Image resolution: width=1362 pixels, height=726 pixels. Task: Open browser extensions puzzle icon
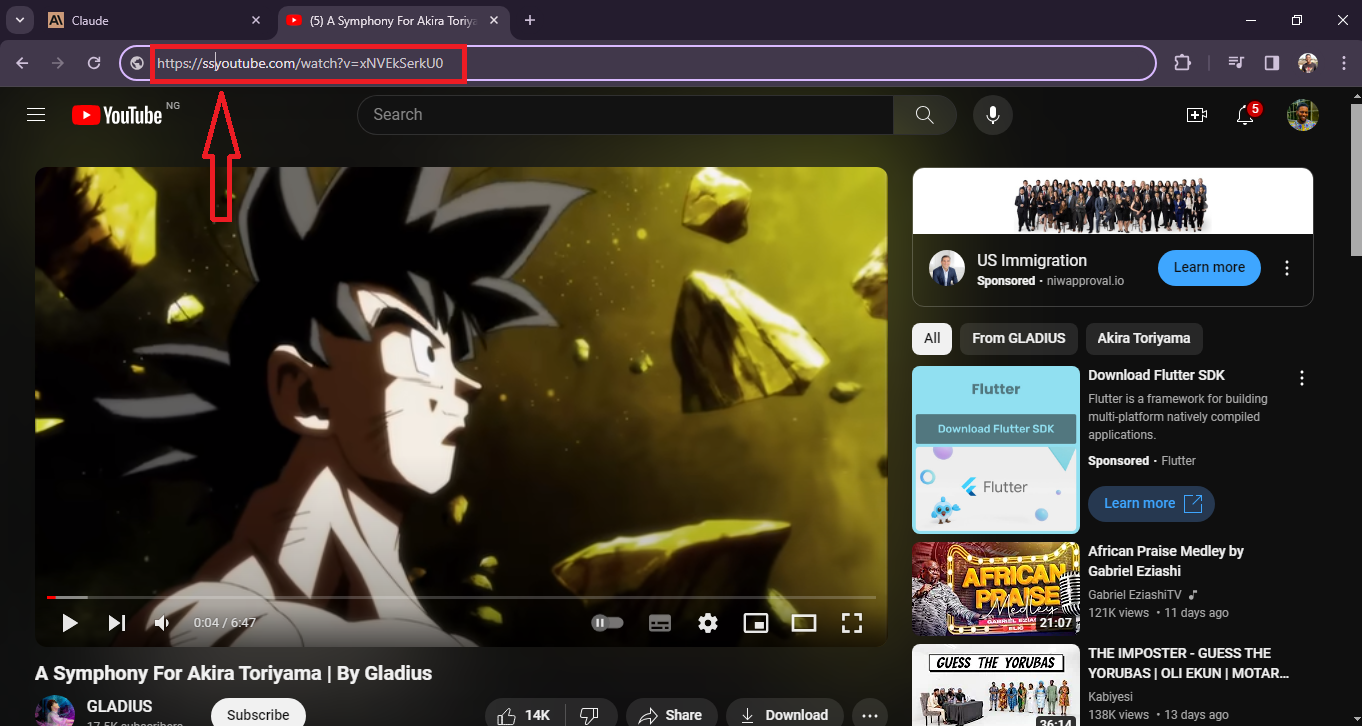1182,63
